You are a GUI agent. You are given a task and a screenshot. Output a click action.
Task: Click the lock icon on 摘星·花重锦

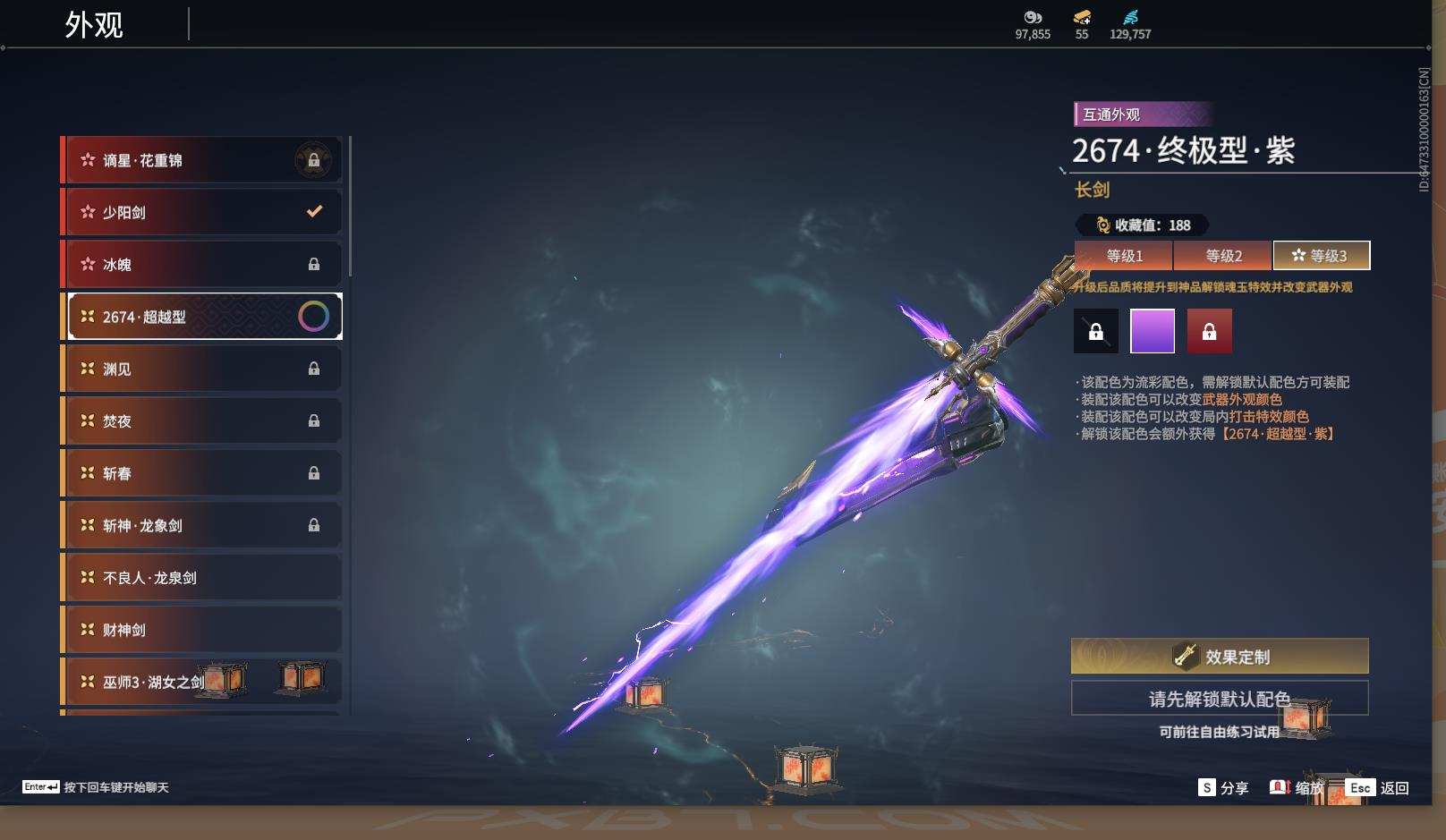coord(314,160)
